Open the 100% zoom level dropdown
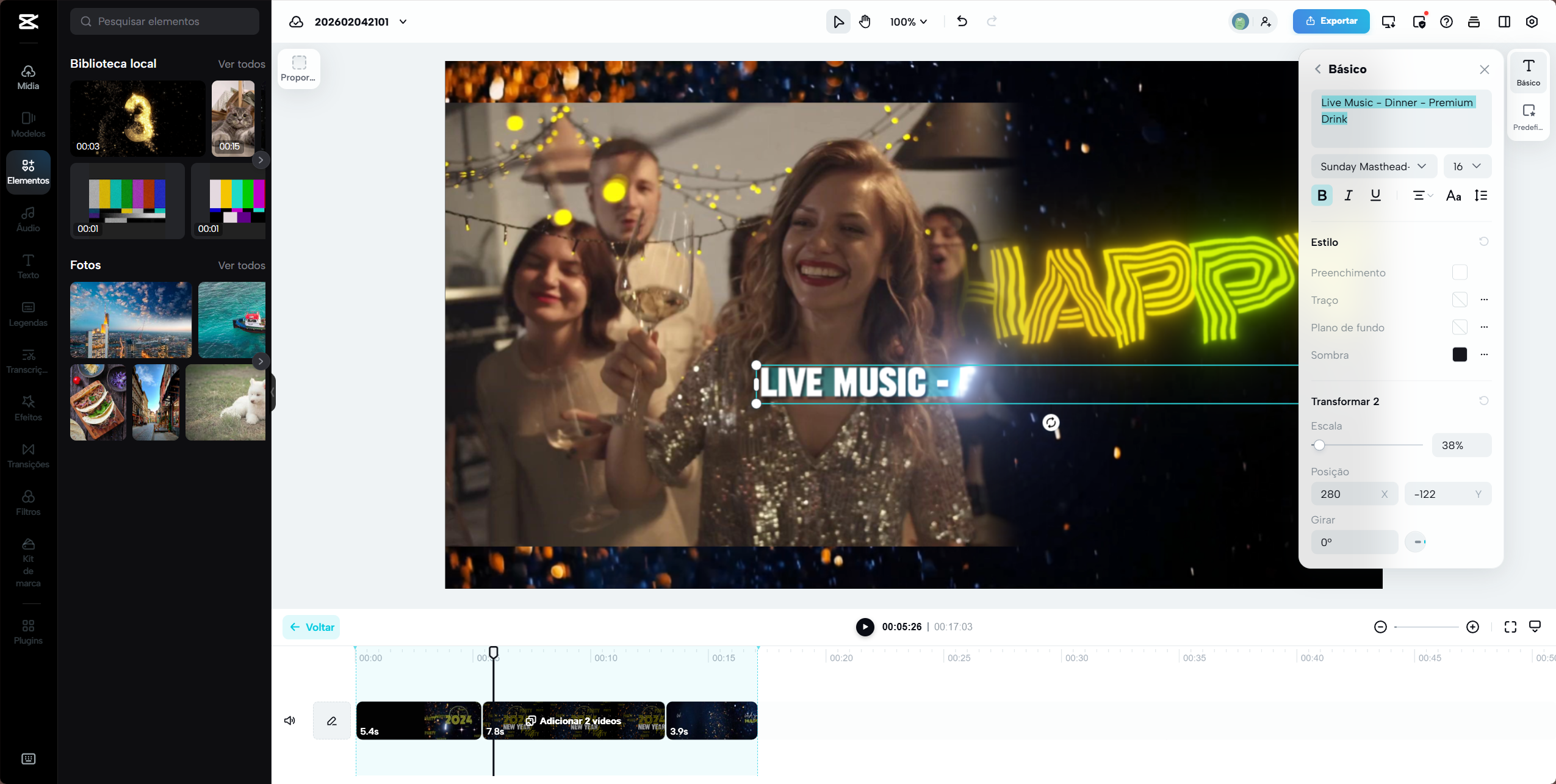The image size is (1556, 784). [x=908, y=22]
